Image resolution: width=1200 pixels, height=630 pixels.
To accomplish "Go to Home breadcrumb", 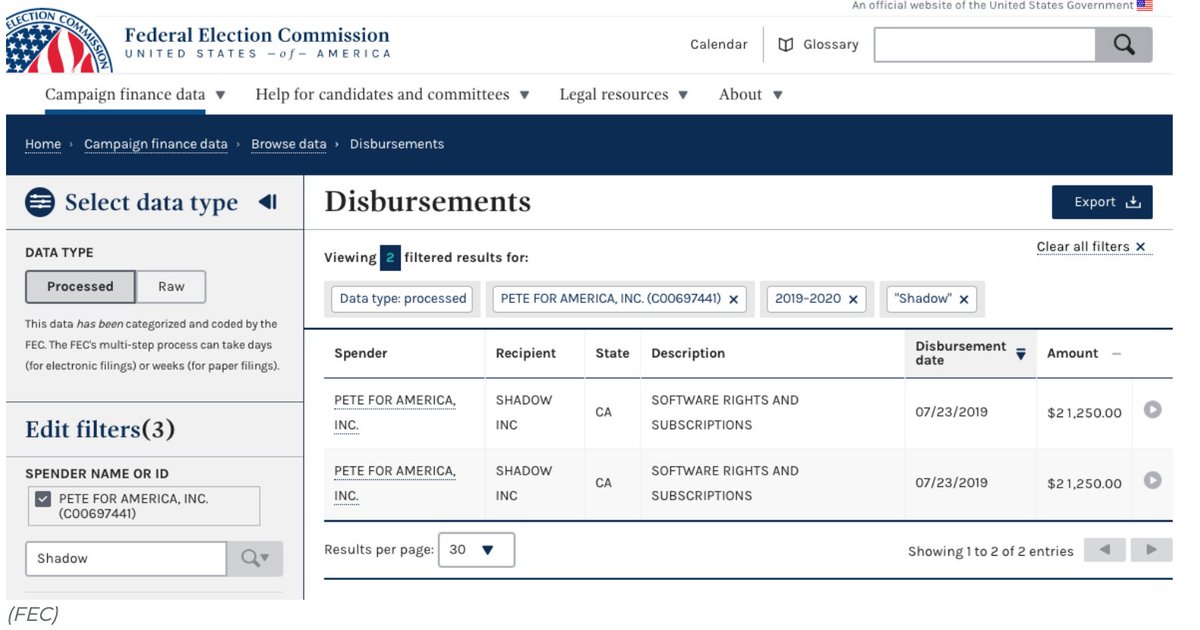I will click(x=43, y=144).
